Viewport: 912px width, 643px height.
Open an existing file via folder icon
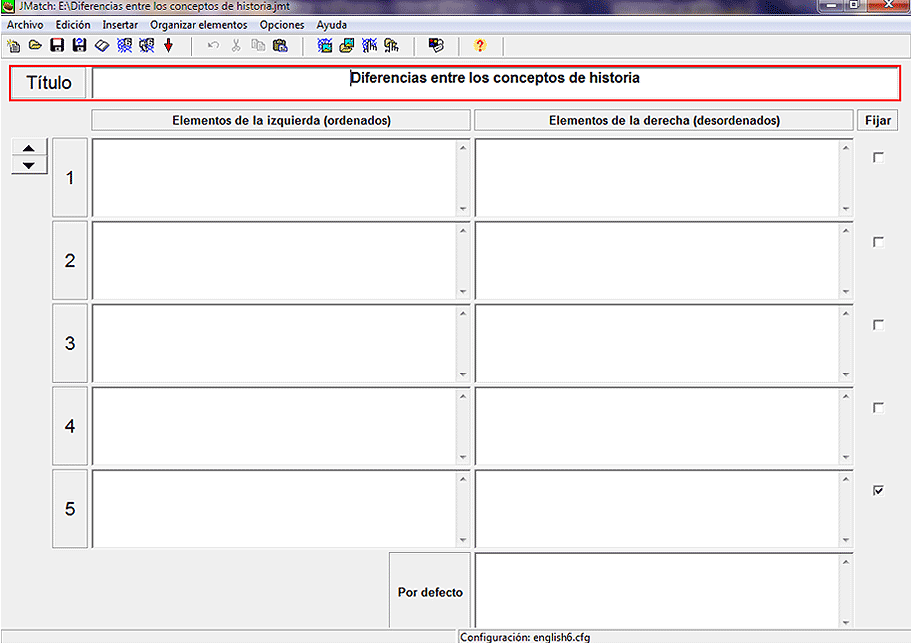[x=35, y=45]
